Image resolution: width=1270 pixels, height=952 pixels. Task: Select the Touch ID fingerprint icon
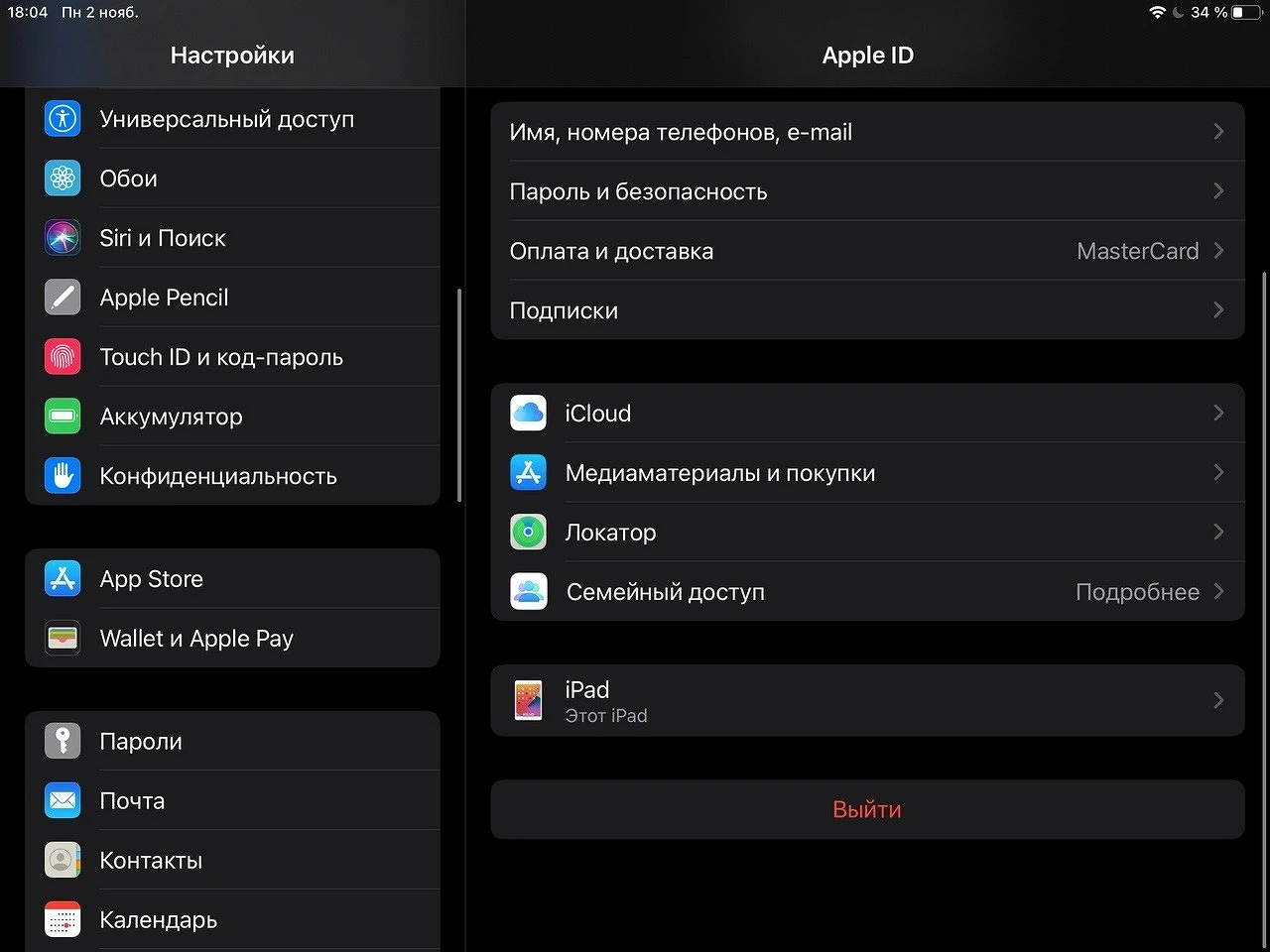(x=63, y=357)
